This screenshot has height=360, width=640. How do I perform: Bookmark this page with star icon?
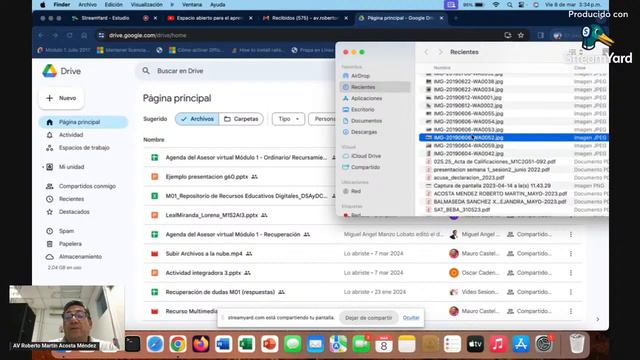click(x=521, y=36)
